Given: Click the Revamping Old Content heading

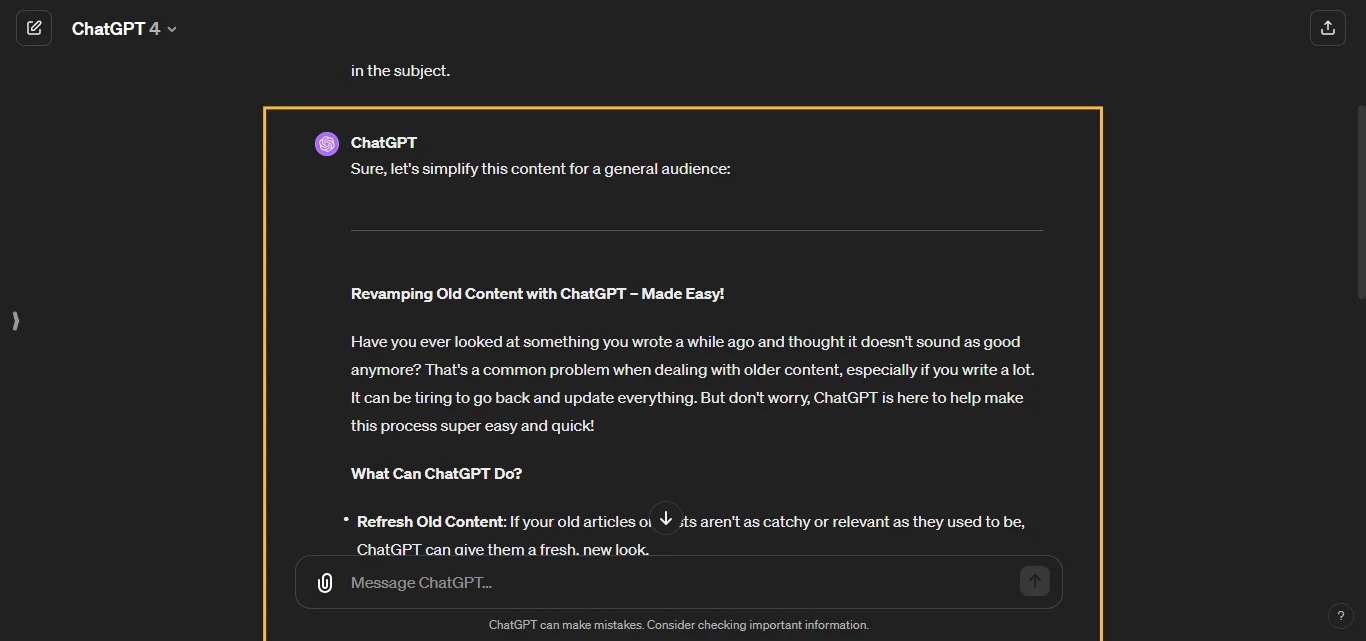Looking at the screenshot, I should pos(536,293).
